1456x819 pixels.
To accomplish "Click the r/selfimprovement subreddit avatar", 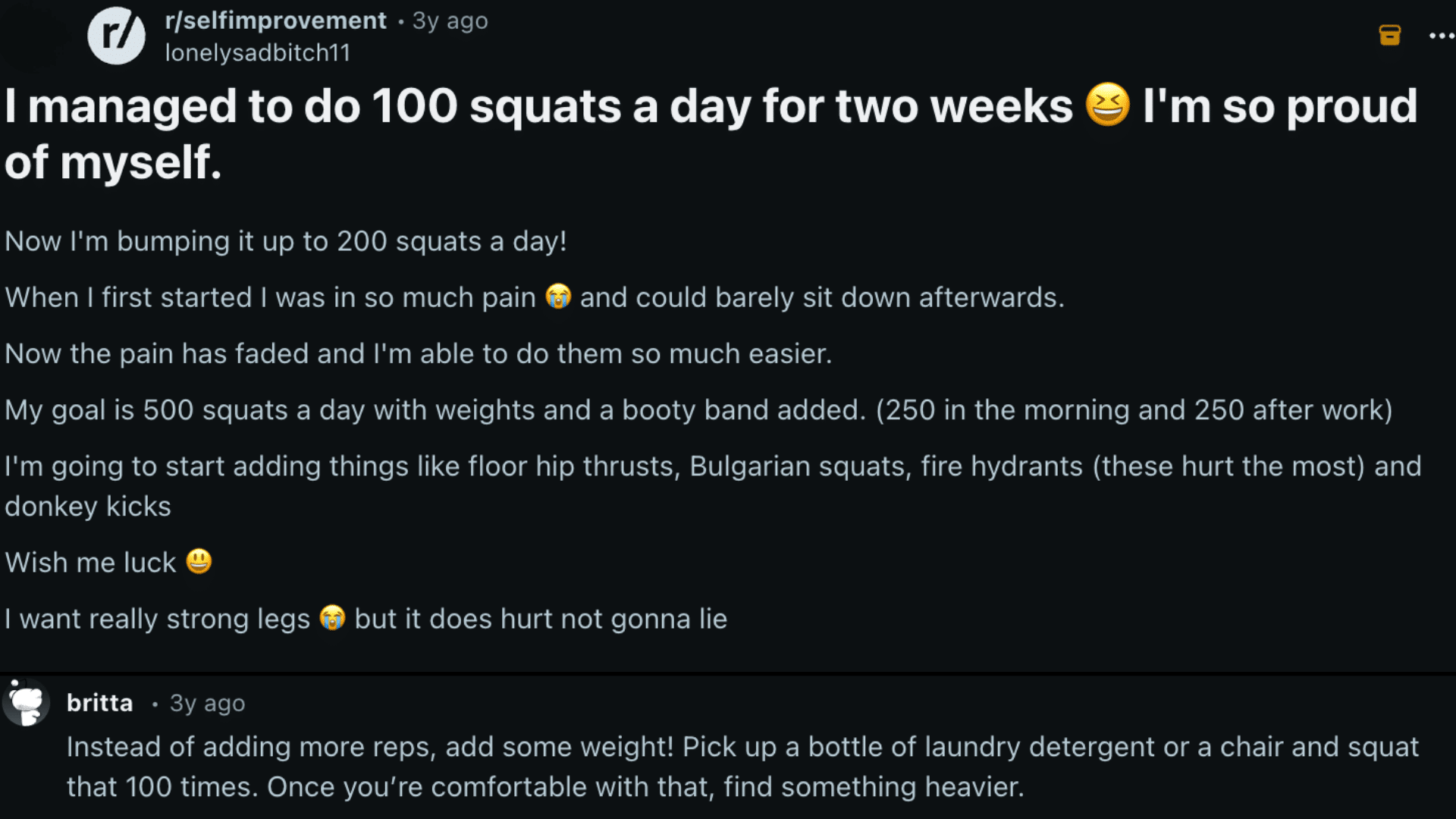I will [x=116, y=36].
